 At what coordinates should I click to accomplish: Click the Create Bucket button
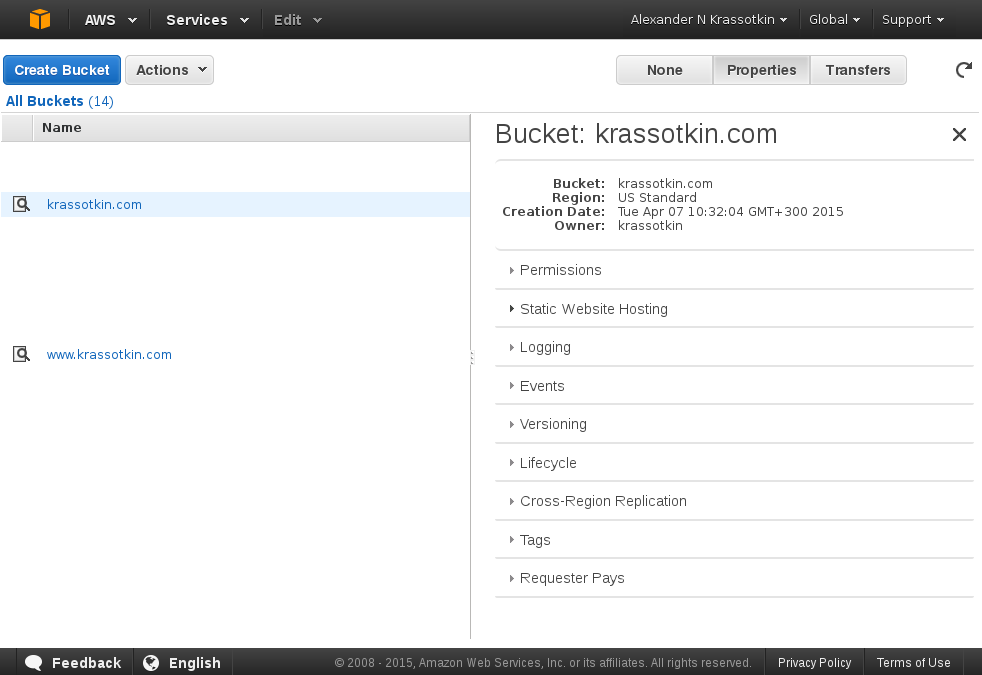[62, 70]
